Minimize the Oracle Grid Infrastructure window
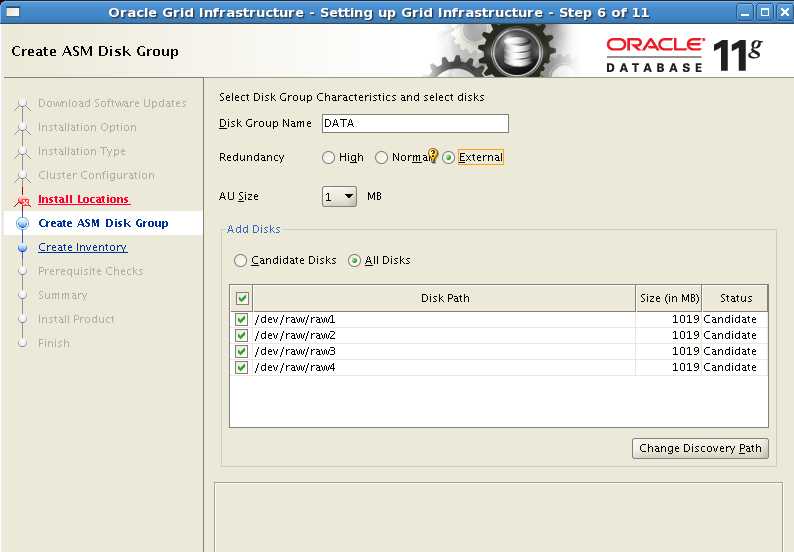The width and height of the screenshot is (794, 552). (744, 12)
